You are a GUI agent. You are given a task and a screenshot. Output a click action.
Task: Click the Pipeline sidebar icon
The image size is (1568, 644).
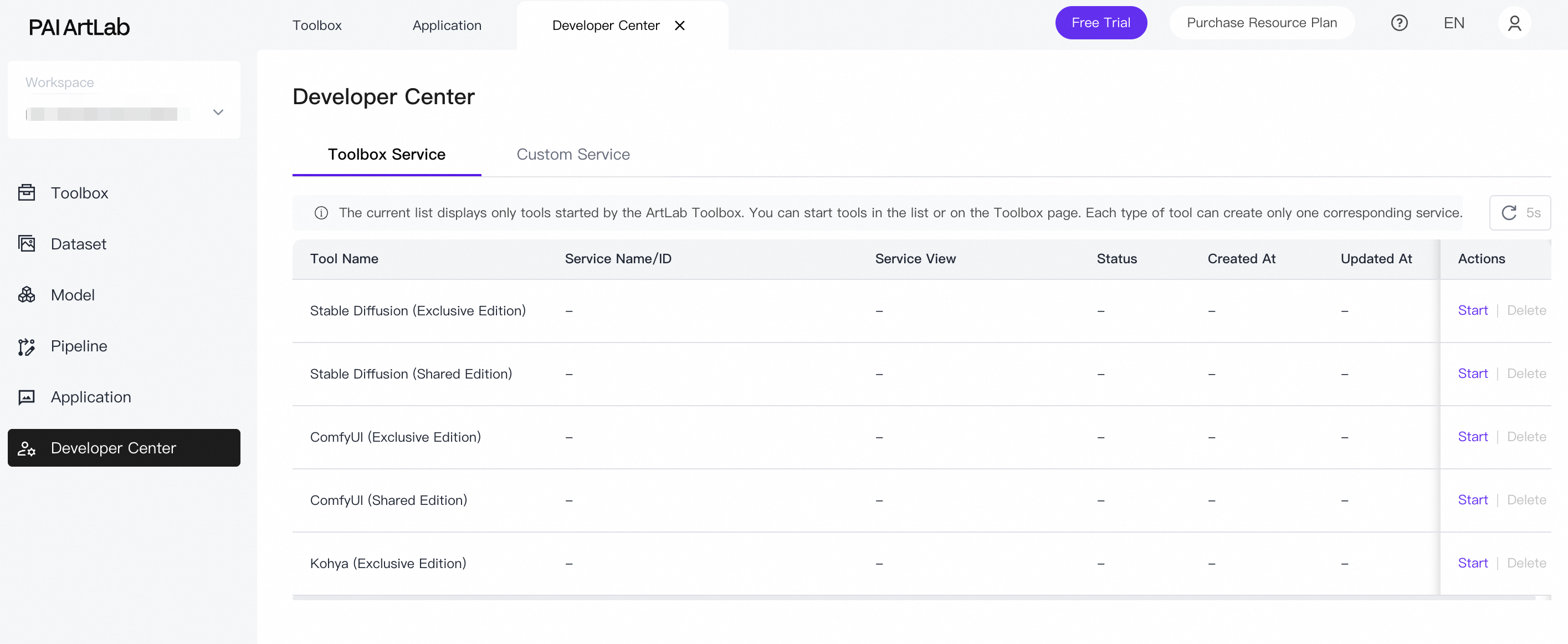(x=26, y=346)
